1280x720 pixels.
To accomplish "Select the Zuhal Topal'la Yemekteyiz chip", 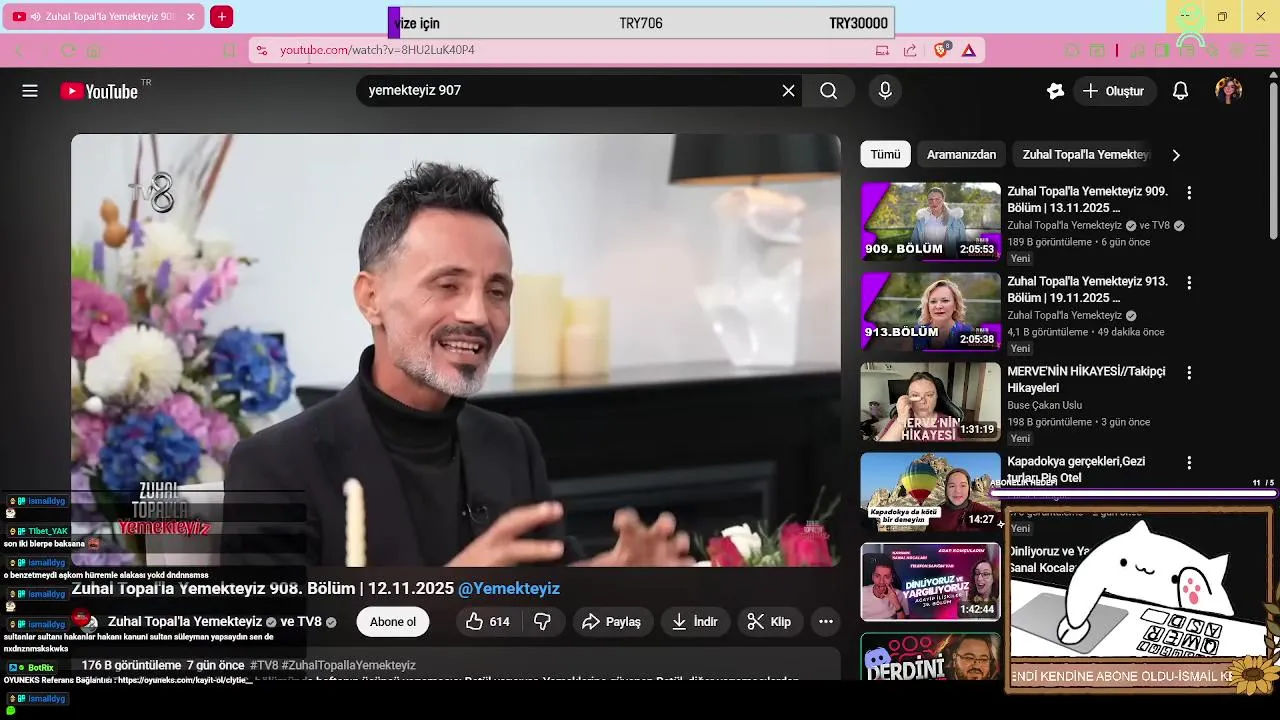I will [1085, 155].
